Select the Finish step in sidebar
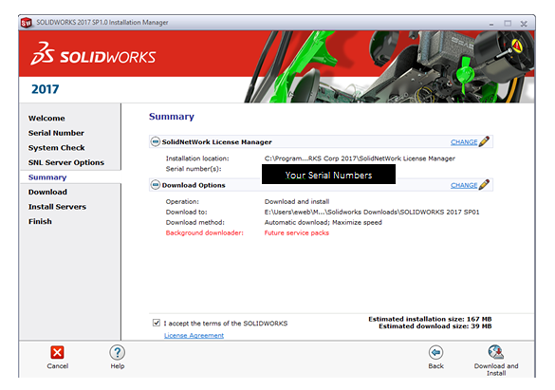The width and height of the screenshot is (555, 390). (40, 222)
